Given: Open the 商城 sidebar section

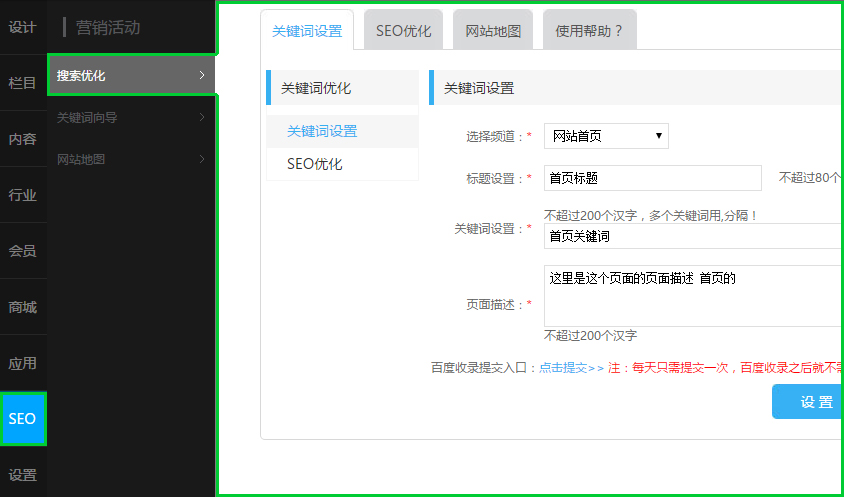Looking at the screenshot, I should coord(22,307).
